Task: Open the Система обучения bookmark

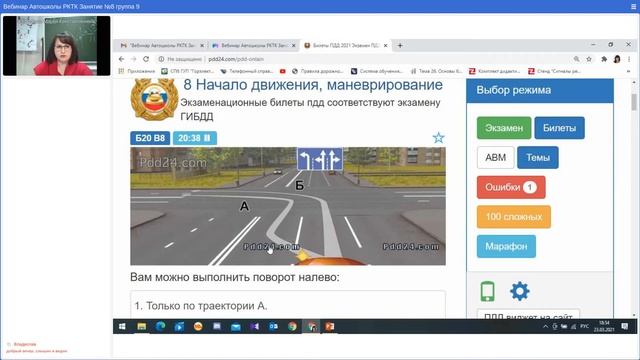Action: 377,71
